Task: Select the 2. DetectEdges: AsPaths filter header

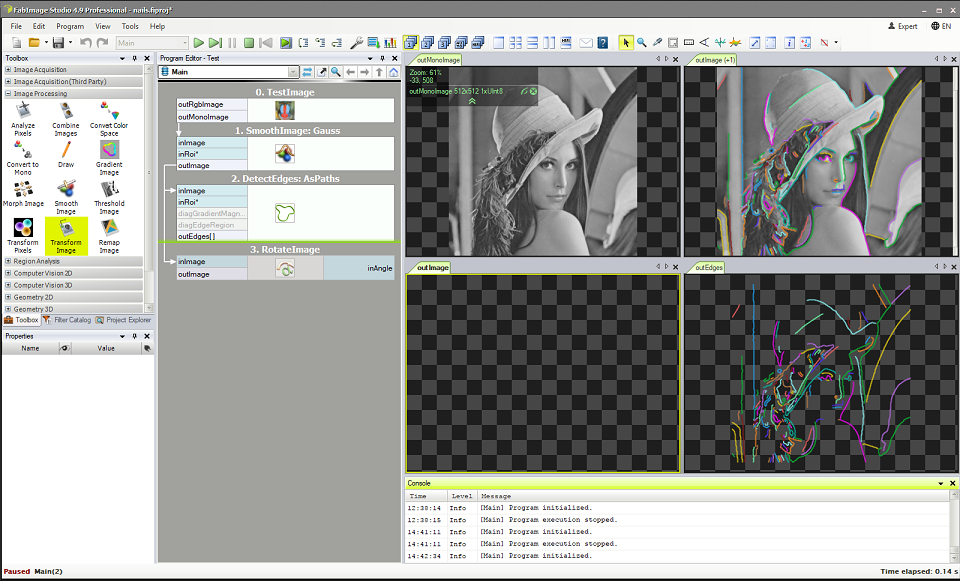Action: [285, 179]
